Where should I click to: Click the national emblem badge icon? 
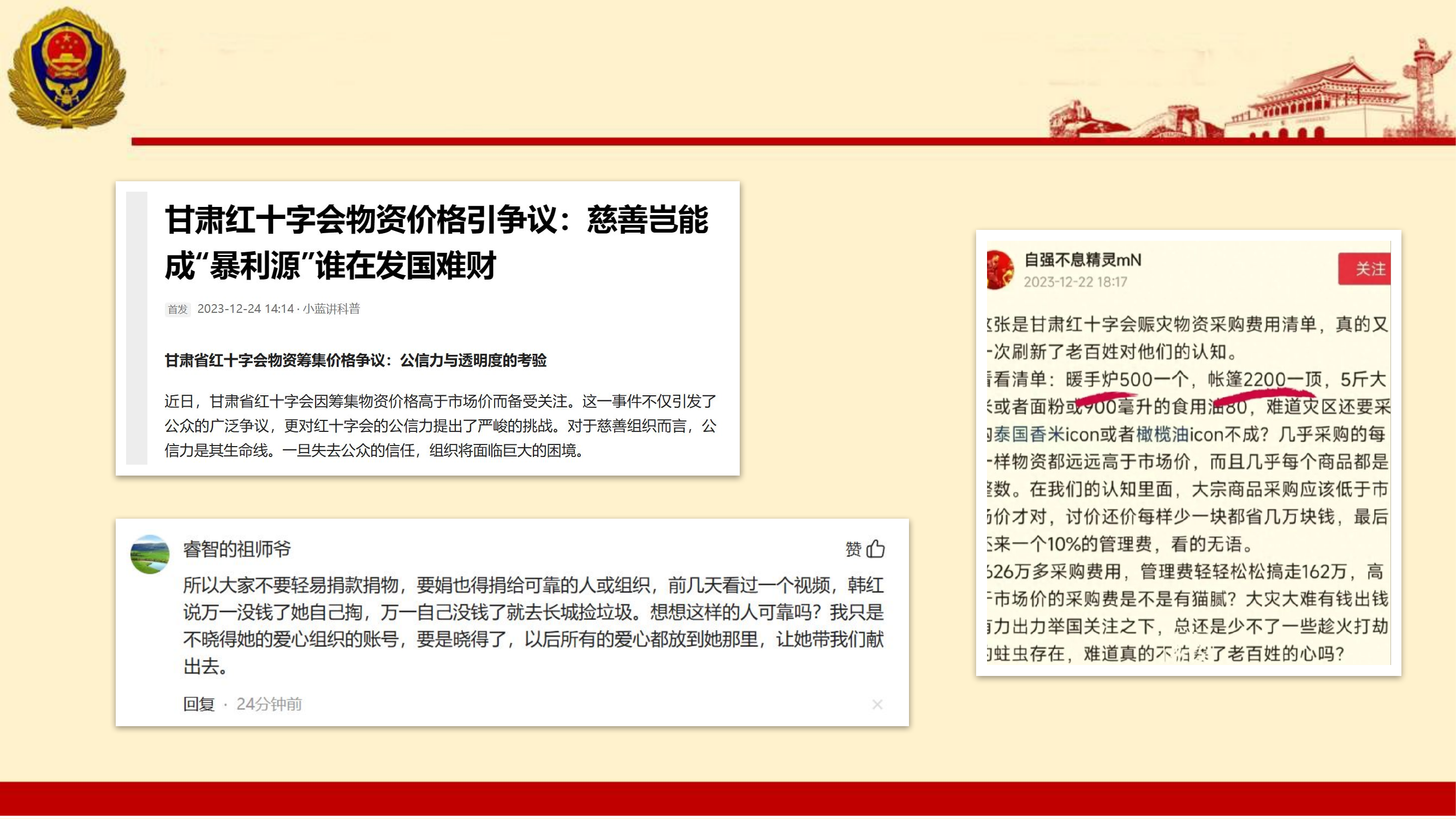coord(66,68)
